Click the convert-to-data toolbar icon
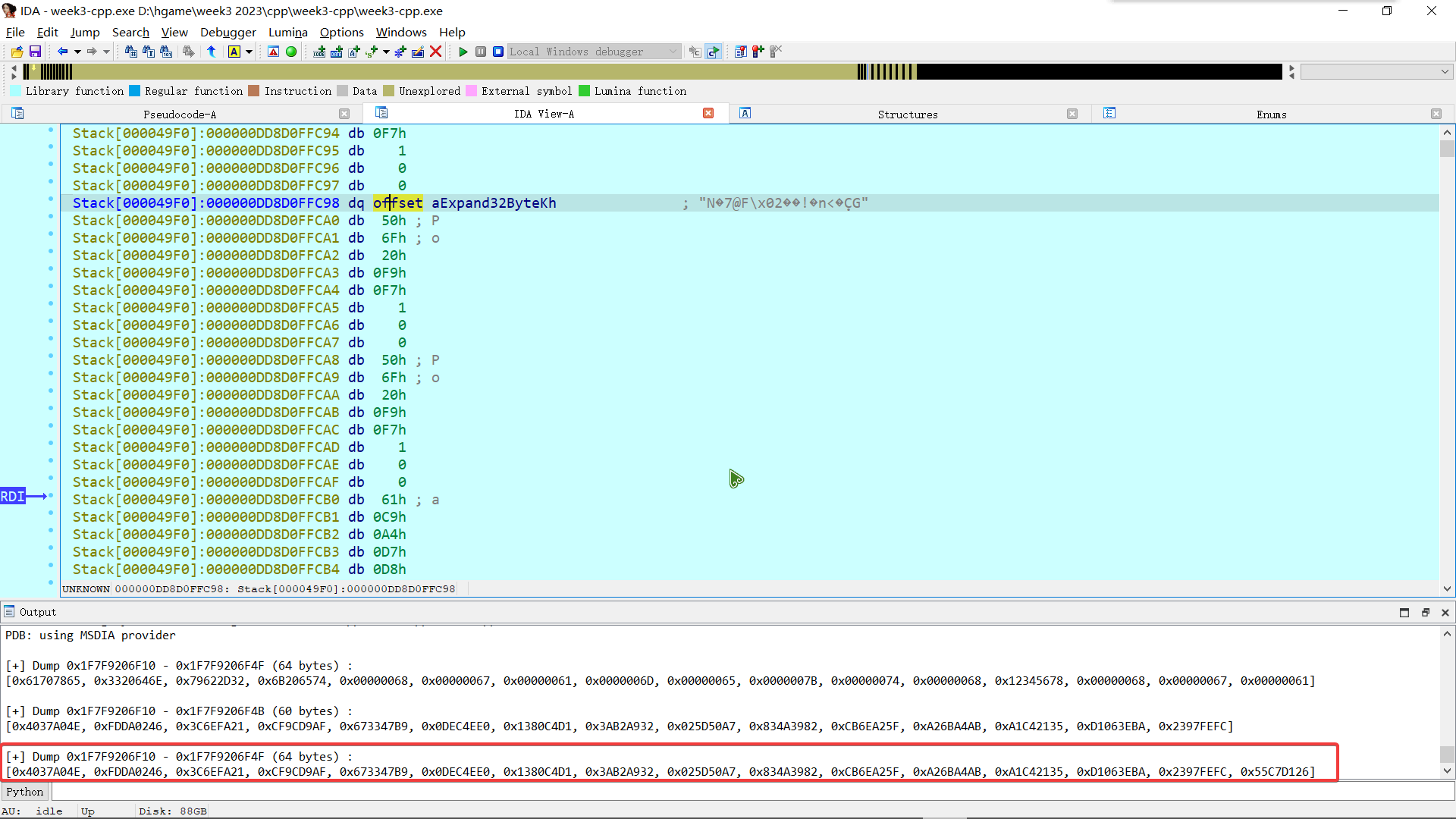The height and width of the screenshot is (819, 1456). pos(337,52)
